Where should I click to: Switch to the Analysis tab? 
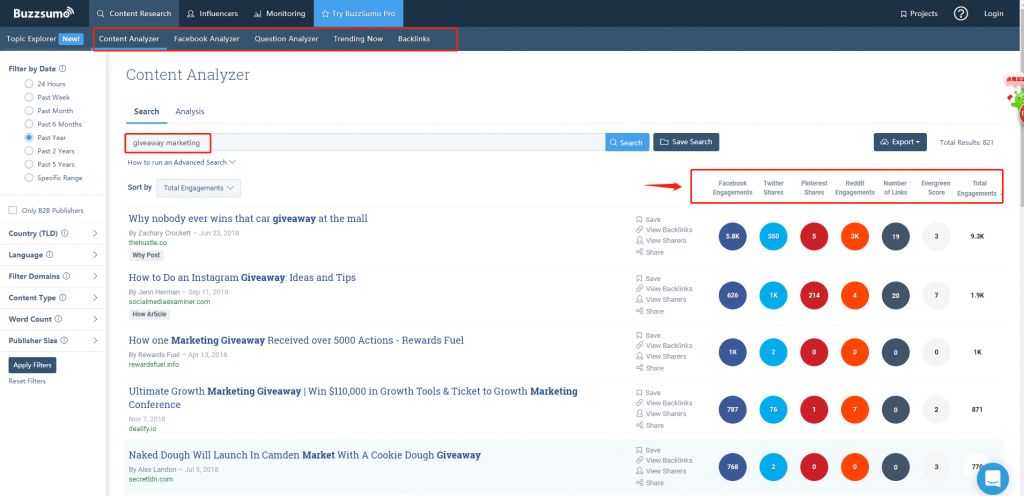coord(190,112)
